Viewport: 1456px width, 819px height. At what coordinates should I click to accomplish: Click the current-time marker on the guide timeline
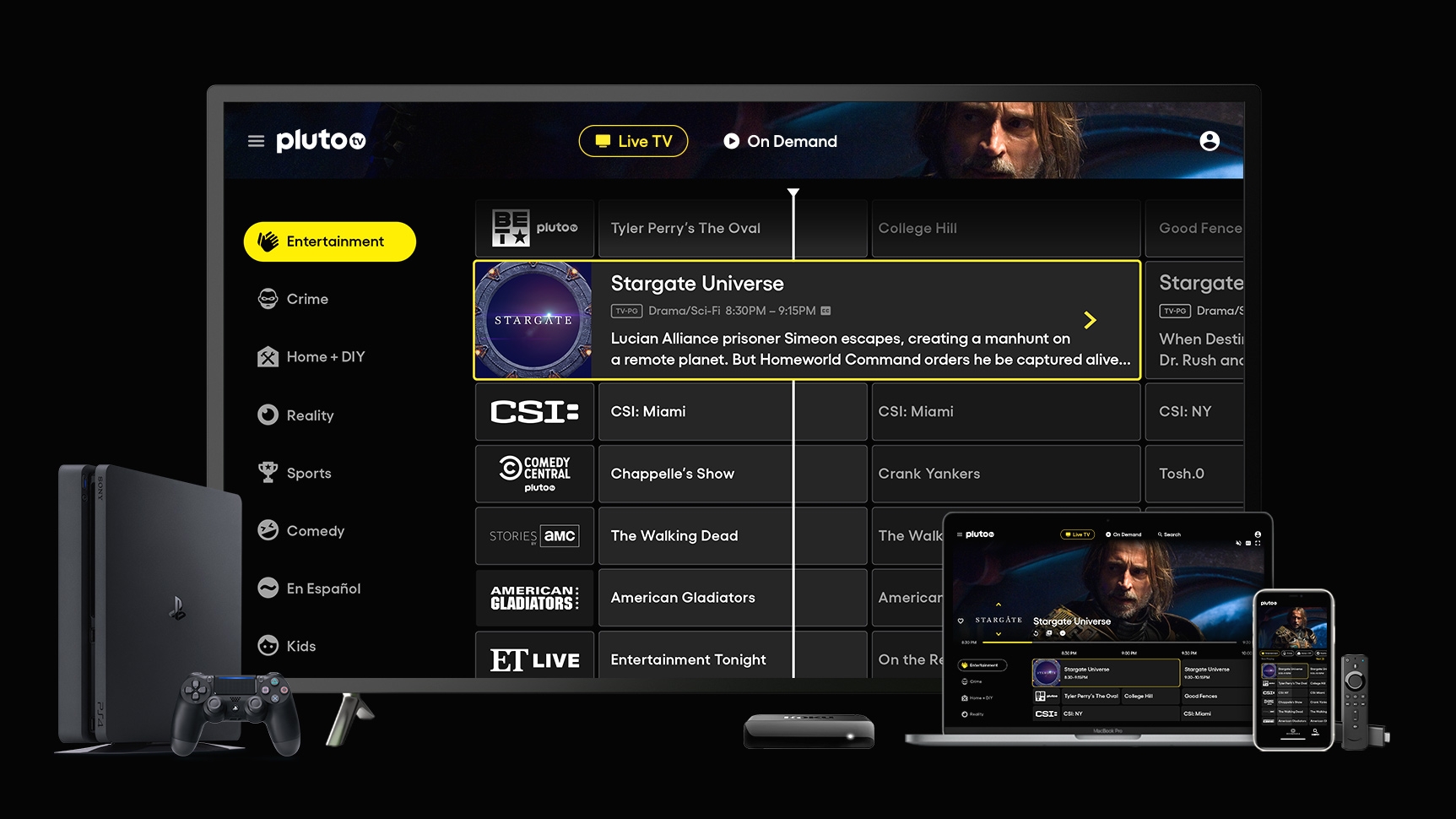(x=793, y=193)
